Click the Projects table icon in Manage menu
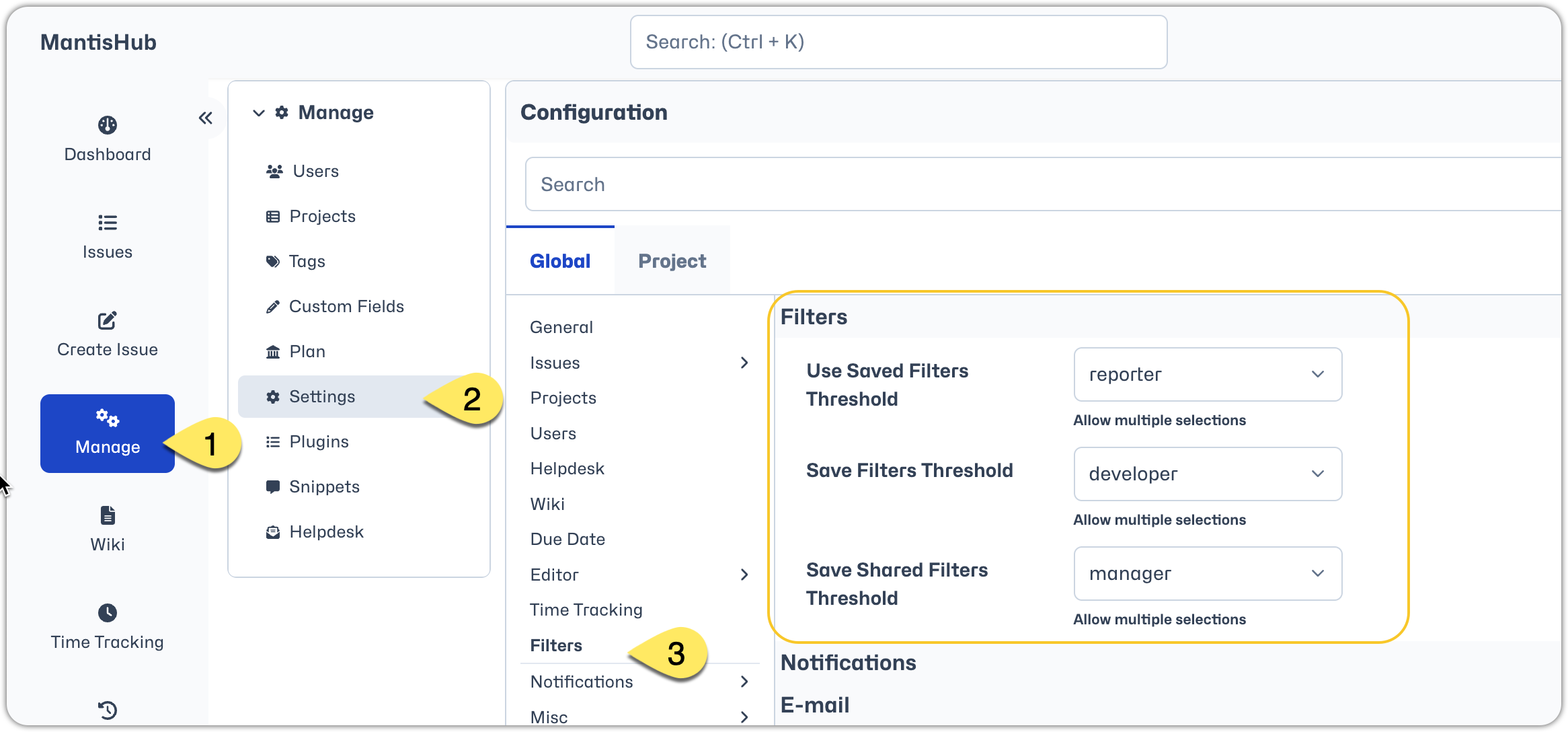 273,217
